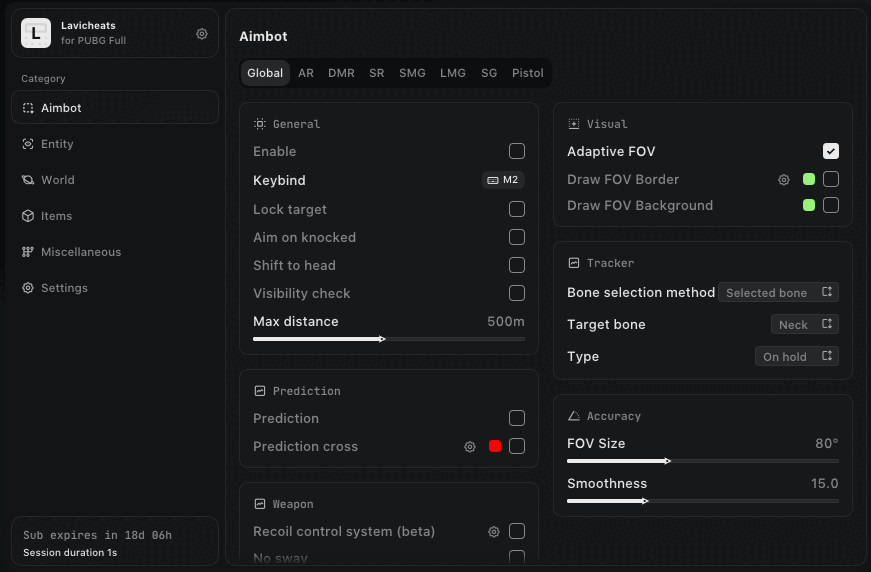
Task: Tick the Visibility check checkbox
Action: tap(517, 293)
